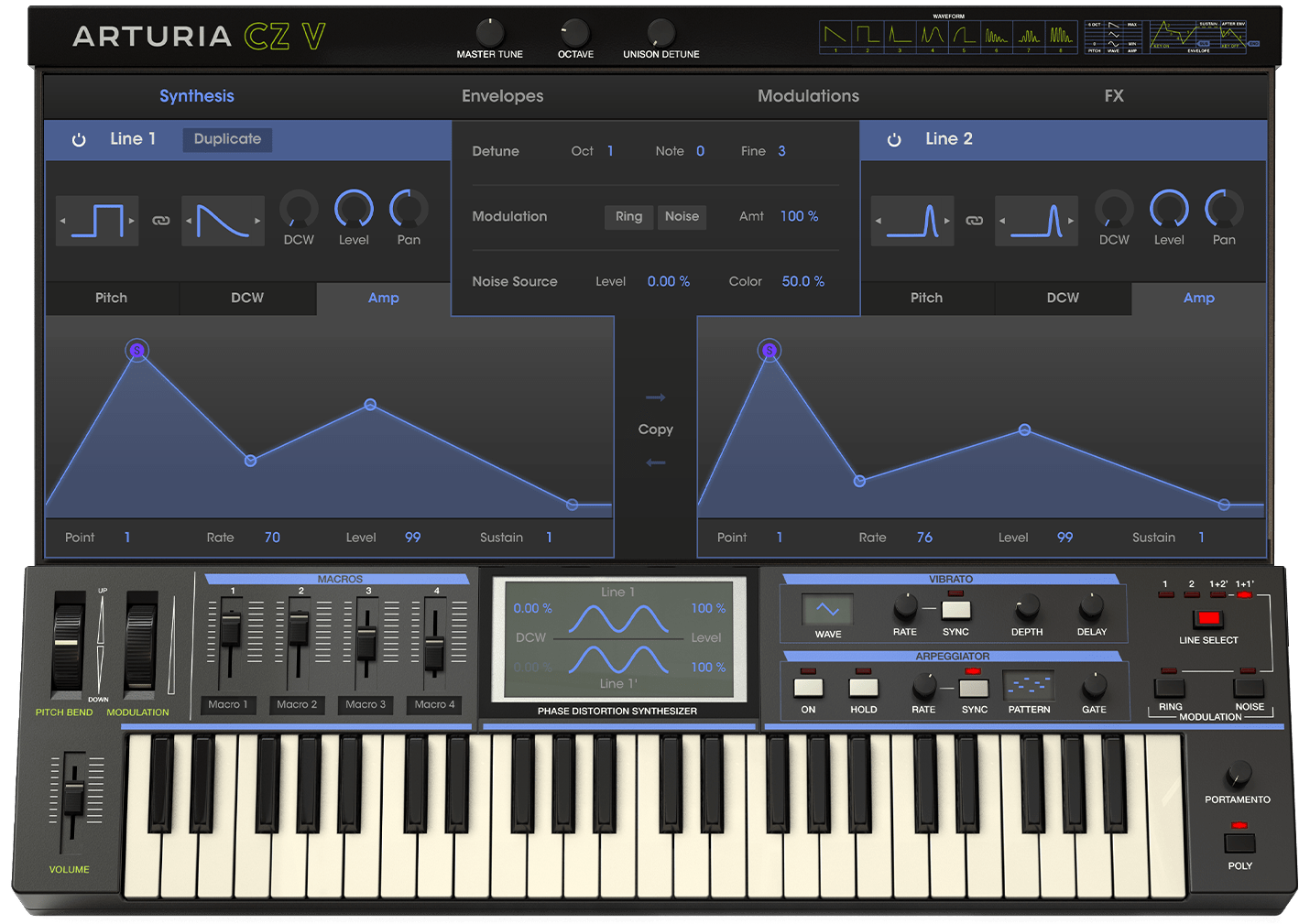1310x924 pixels.
Task: Switch to the Envelopes tab
Action: (502, 96)
